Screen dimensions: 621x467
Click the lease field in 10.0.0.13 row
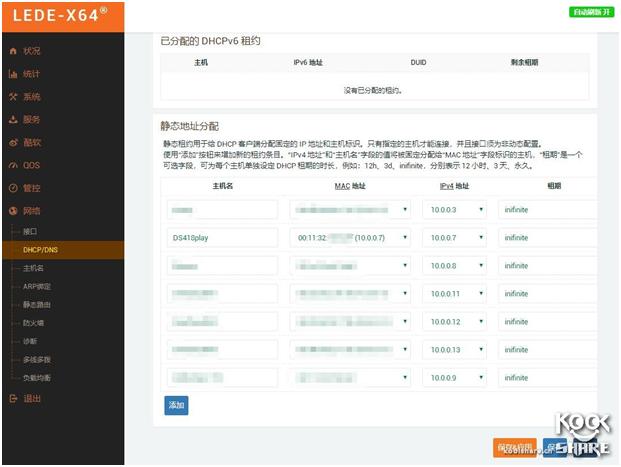point(548,350)
